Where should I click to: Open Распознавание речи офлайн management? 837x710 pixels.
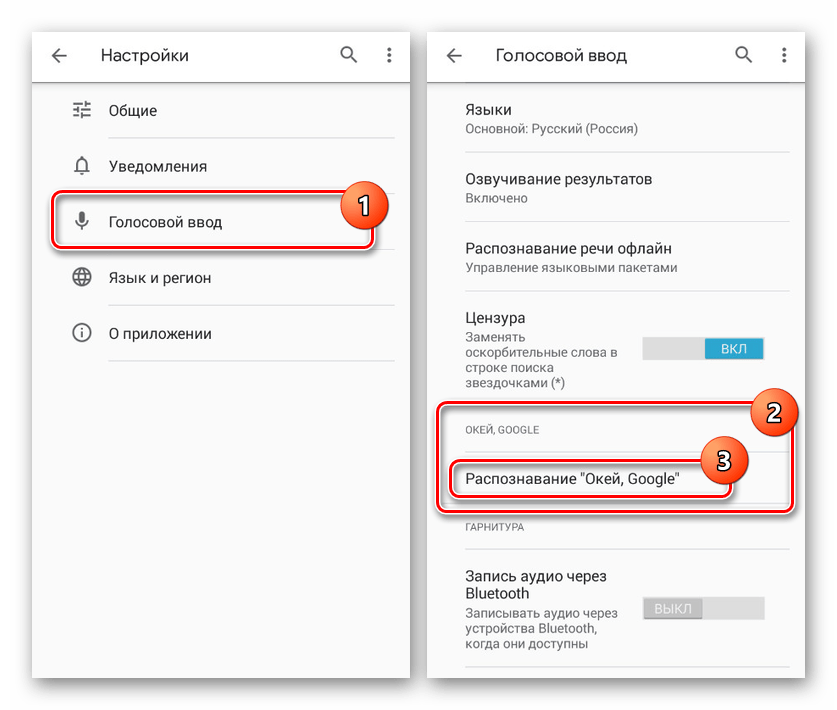(x=616, y=257)
